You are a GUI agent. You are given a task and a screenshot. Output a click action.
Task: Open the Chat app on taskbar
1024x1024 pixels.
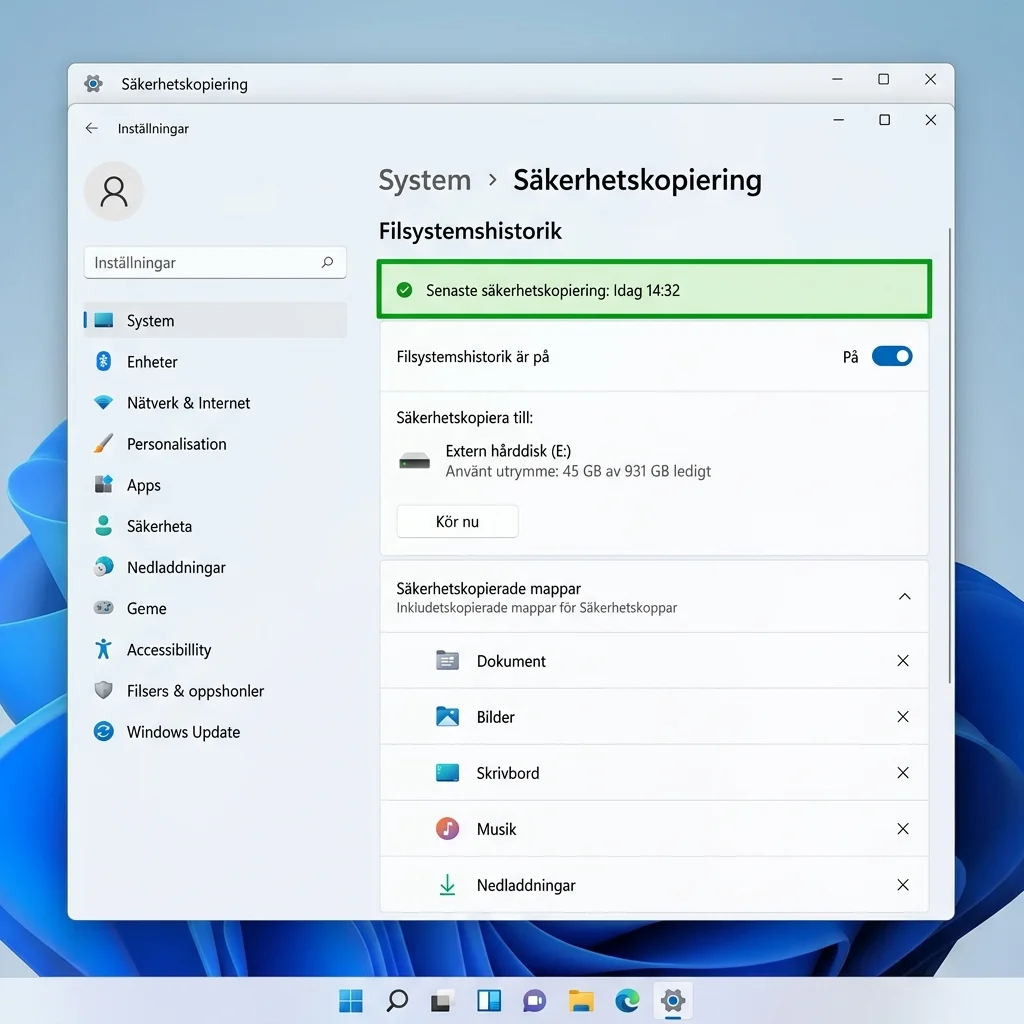click(534, 1000)
